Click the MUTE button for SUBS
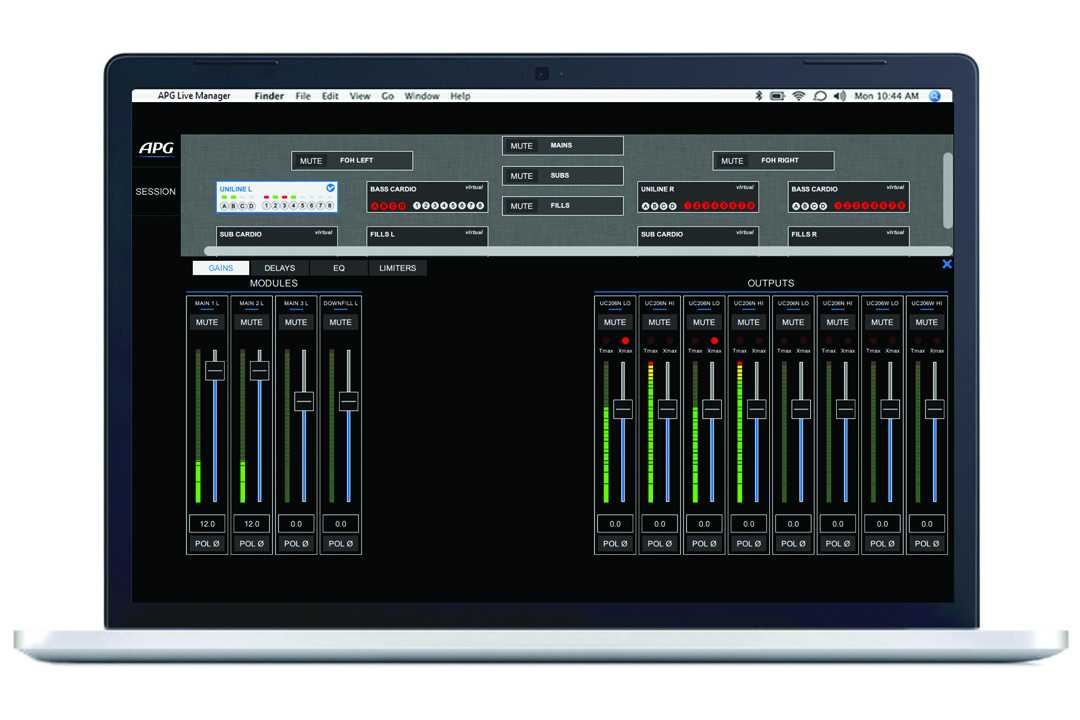This screenshot has width=1080, height=720. [521, 175]
